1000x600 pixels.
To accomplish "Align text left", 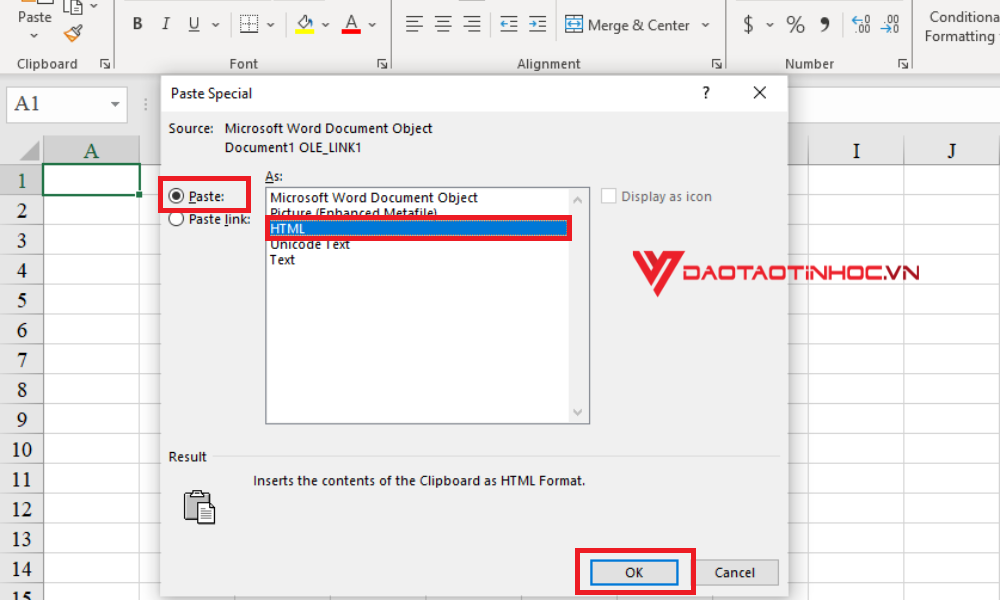I will click(414, 24).
